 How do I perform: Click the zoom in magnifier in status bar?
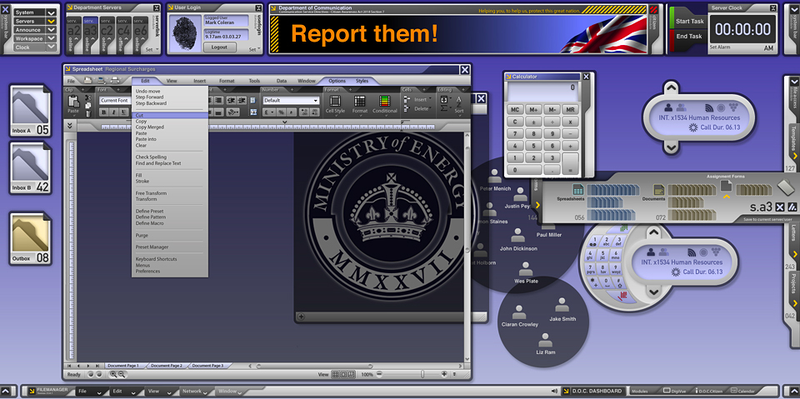pos(113,374)
